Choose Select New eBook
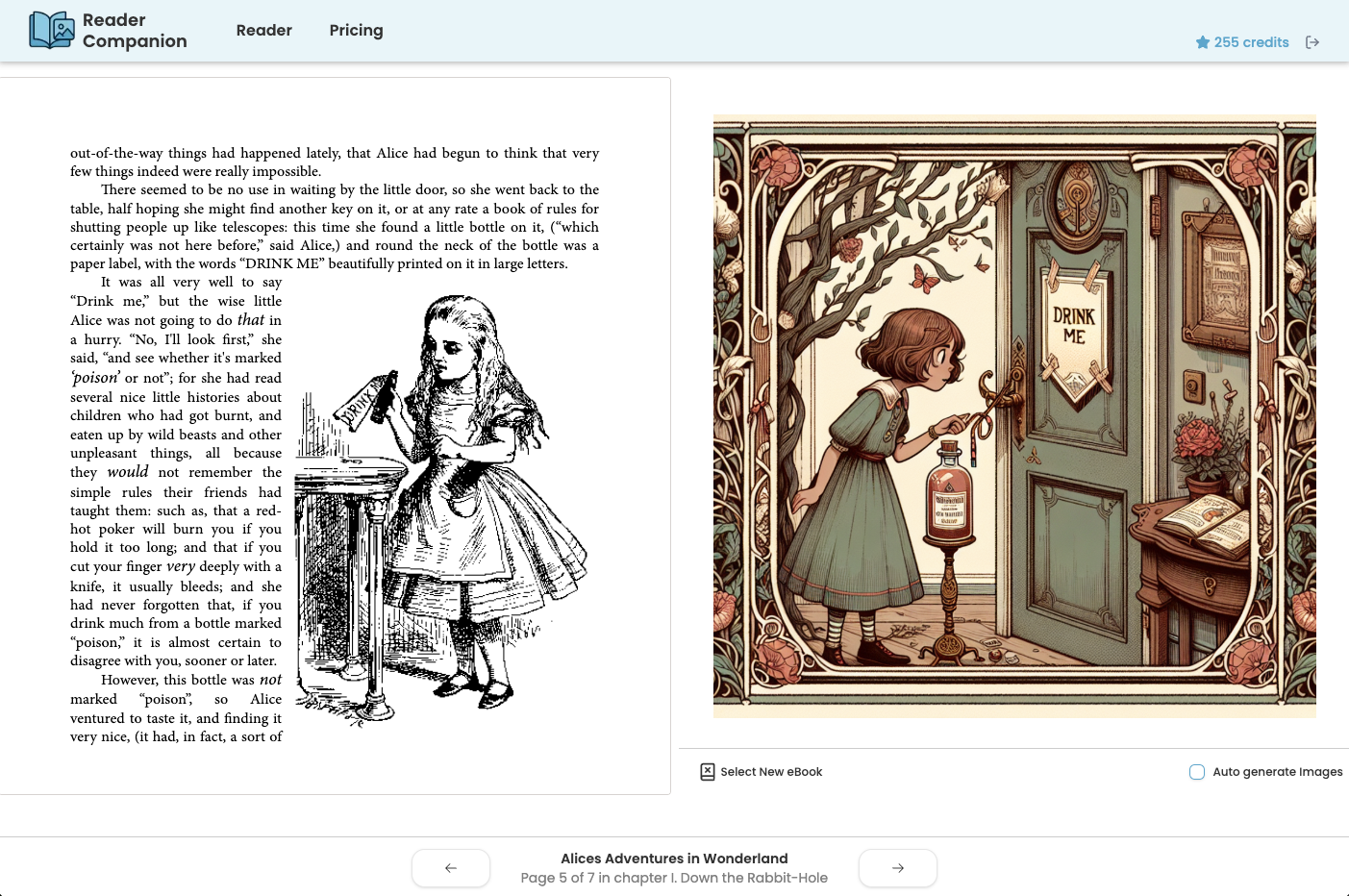Screen dimensions: 1349x896 coord(771,771)
